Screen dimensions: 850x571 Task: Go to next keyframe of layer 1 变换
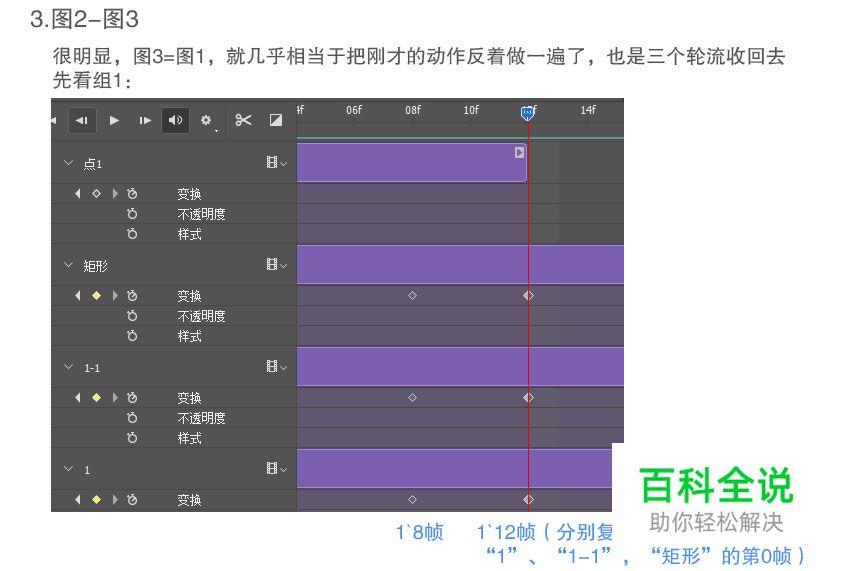(x=115, y=499)
